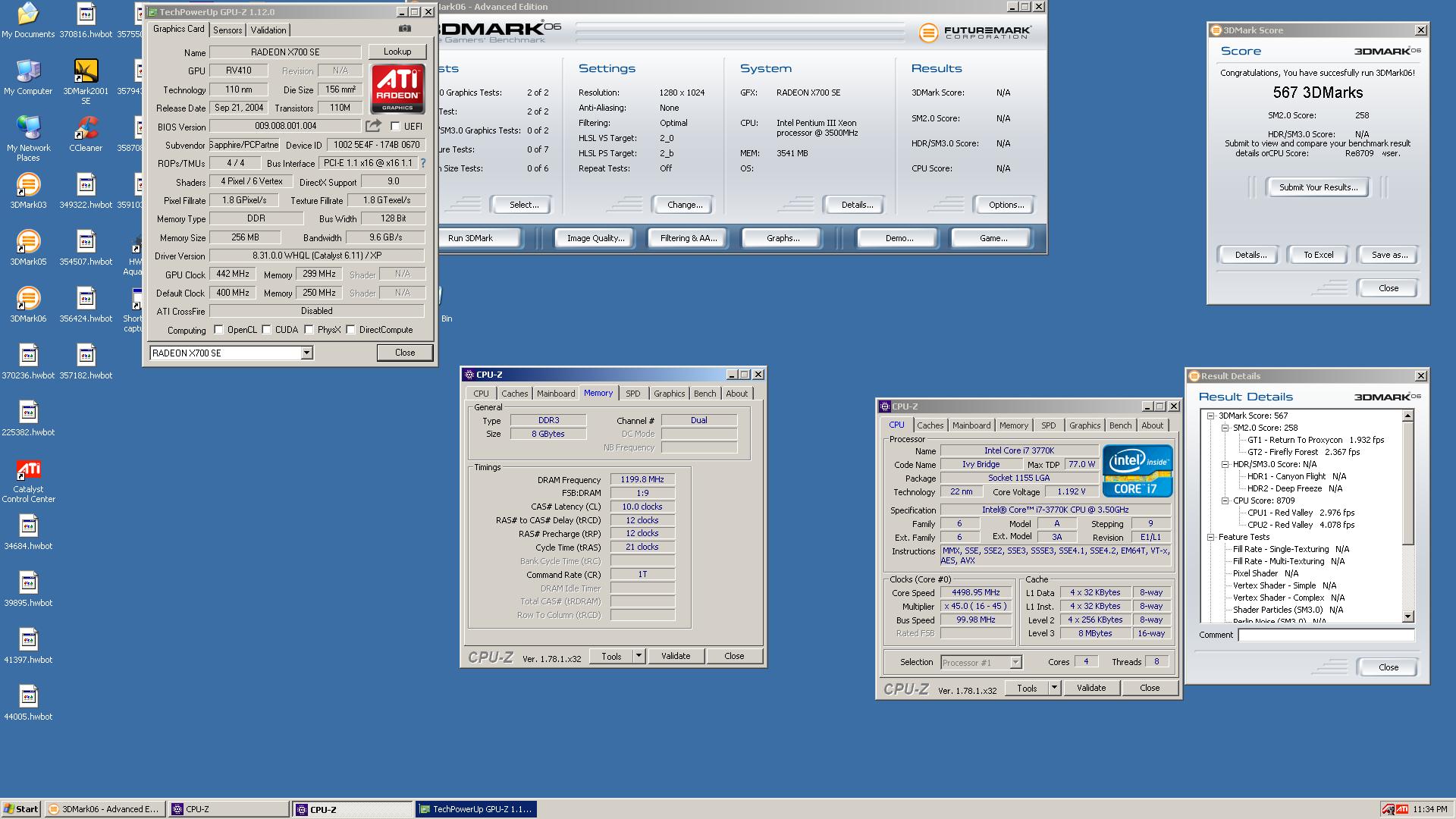Click the BIOS share/export icon in GPU-Z
1456x819 pixels.
pos(373,125)
